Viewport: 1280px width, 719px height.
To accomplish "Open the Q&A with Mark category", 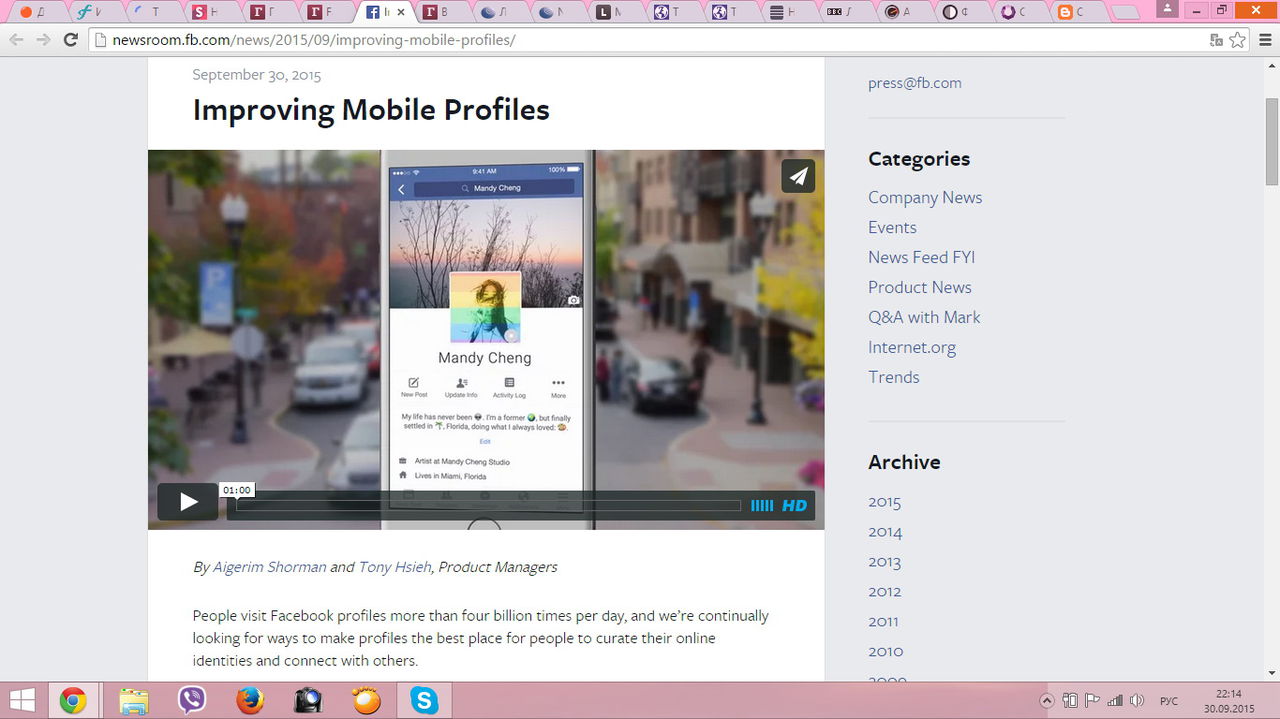I will point(924,317).
